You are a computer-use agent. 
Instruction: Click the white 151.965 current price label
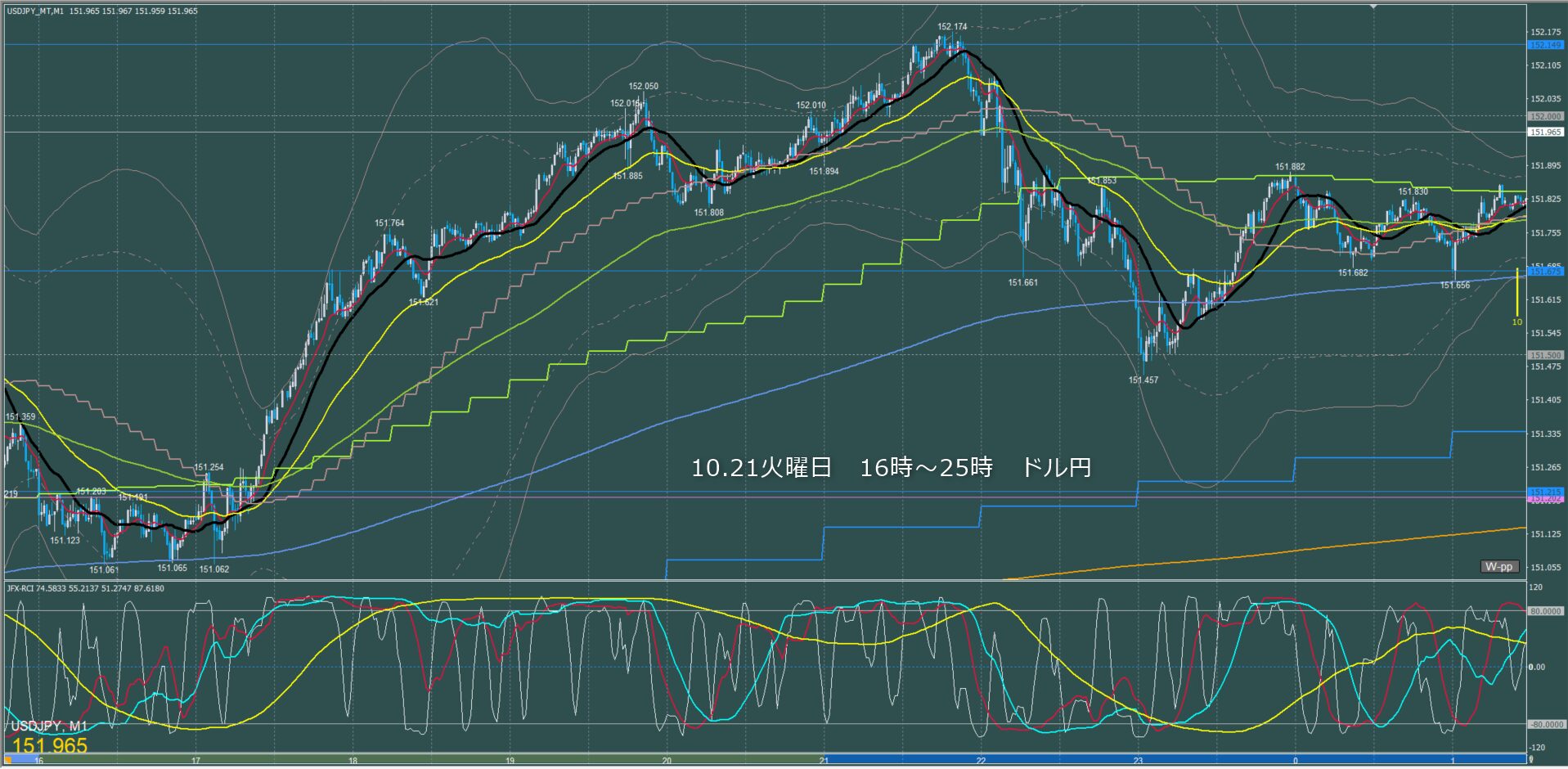click(x=1545, y=132)
